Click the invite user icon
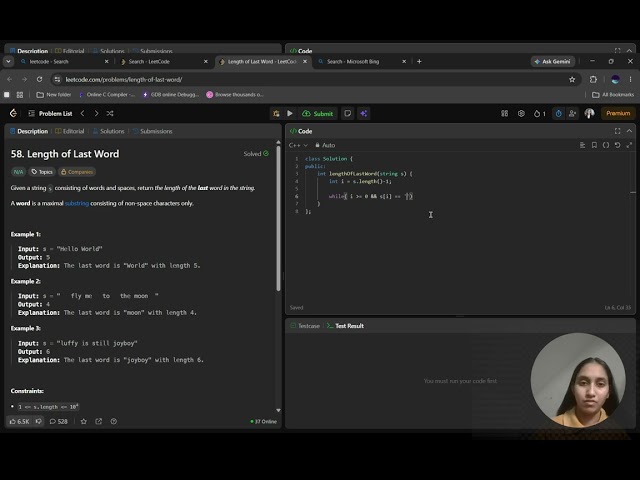 point(572,113)
